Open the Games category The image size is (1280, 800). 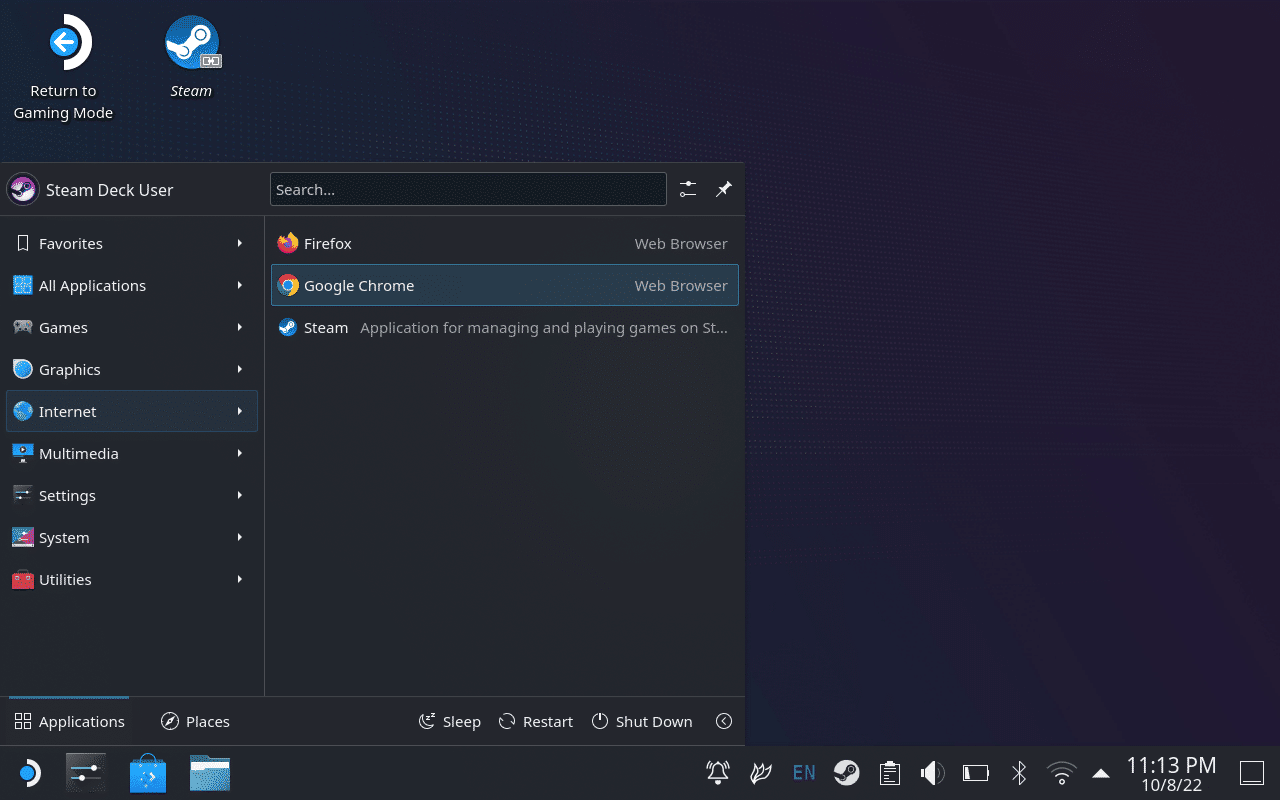(132, 327)
